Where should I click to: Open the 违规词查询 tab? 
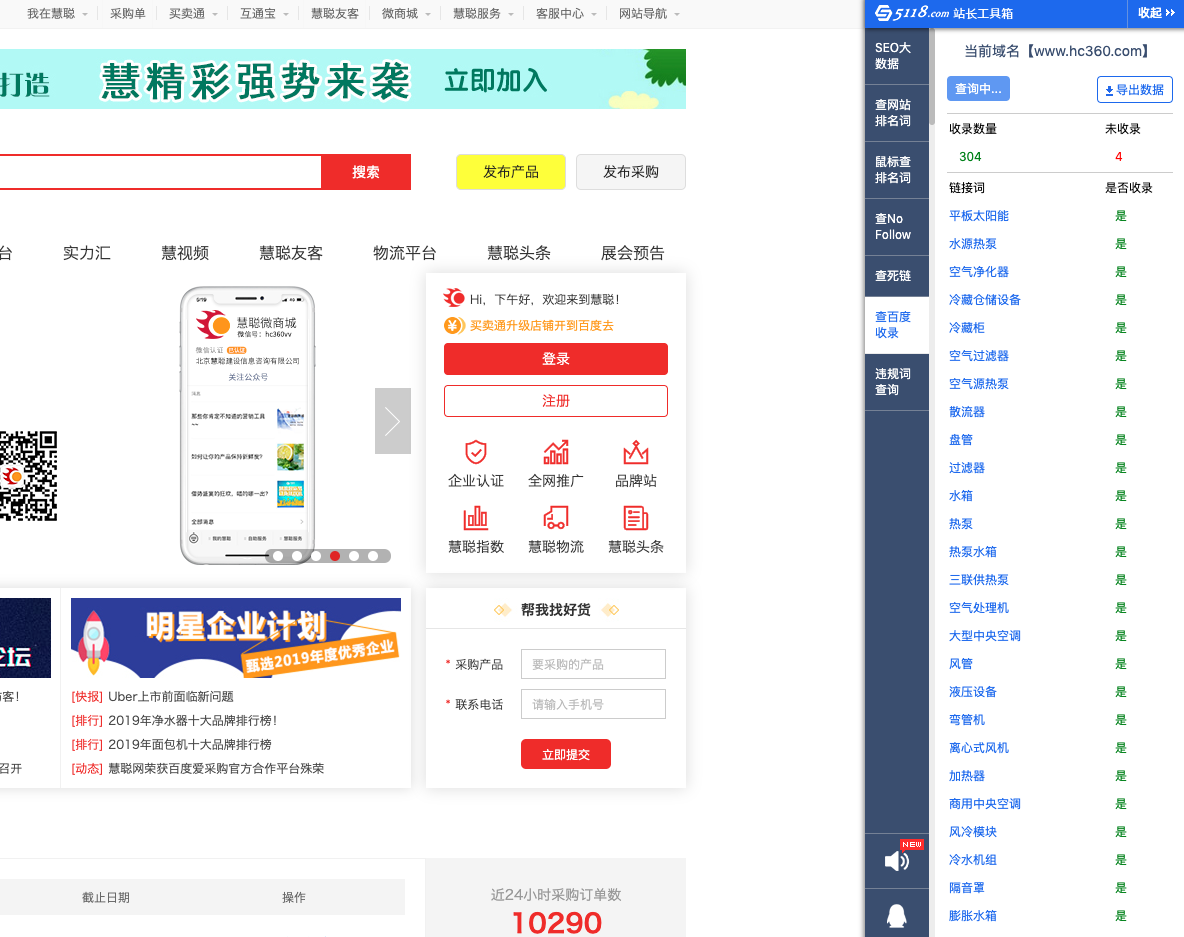click(x=896, y=382)
